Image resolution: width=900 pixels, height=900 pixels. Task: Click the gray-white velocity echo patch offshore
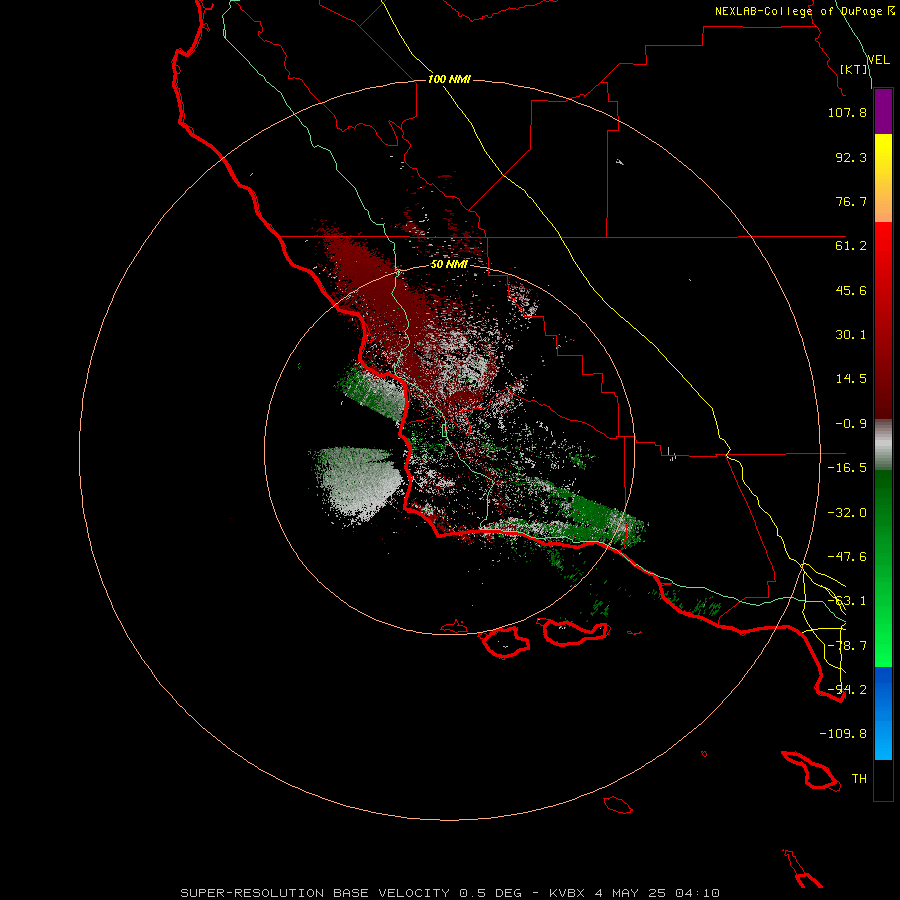click(x=359, y=482)
